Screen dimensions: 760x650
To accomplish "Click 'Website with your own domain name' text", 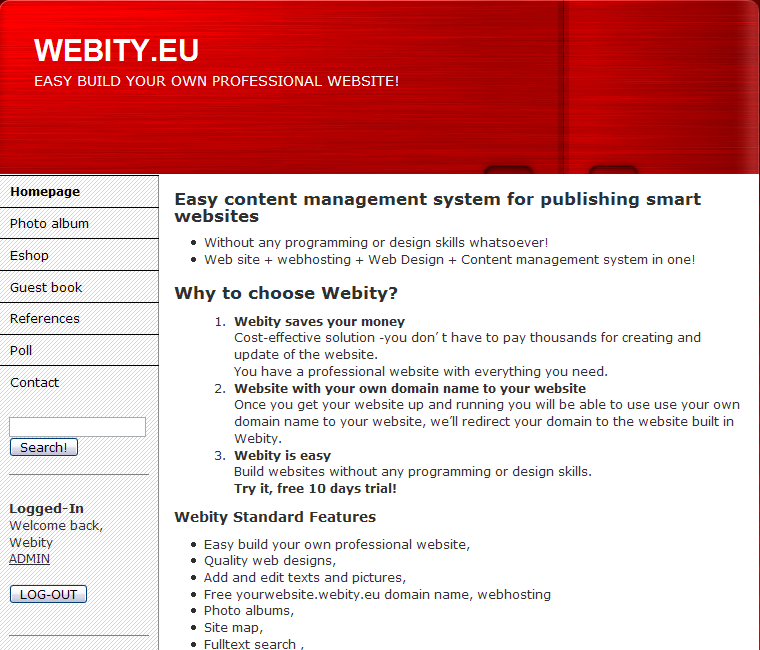I will coord(410,388).
